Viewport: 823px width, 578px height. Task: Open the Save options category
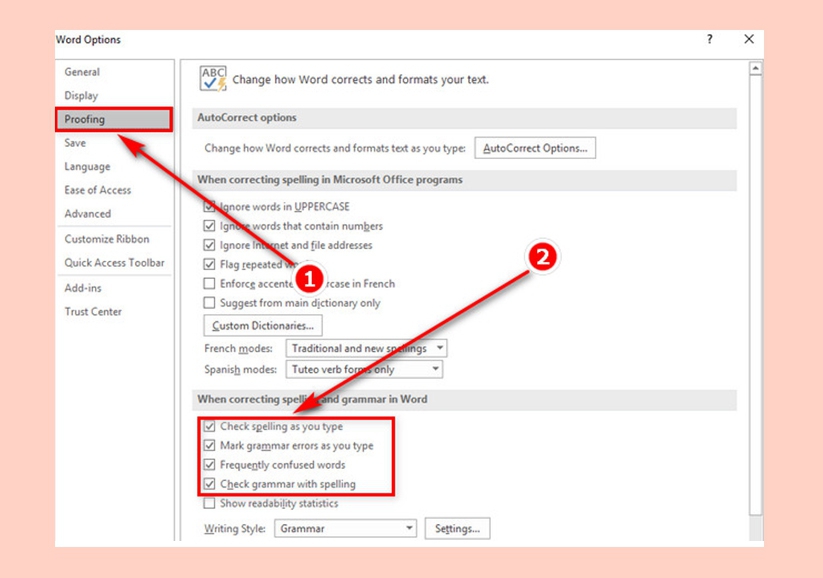pyautogui.click(x=75, y=143)
